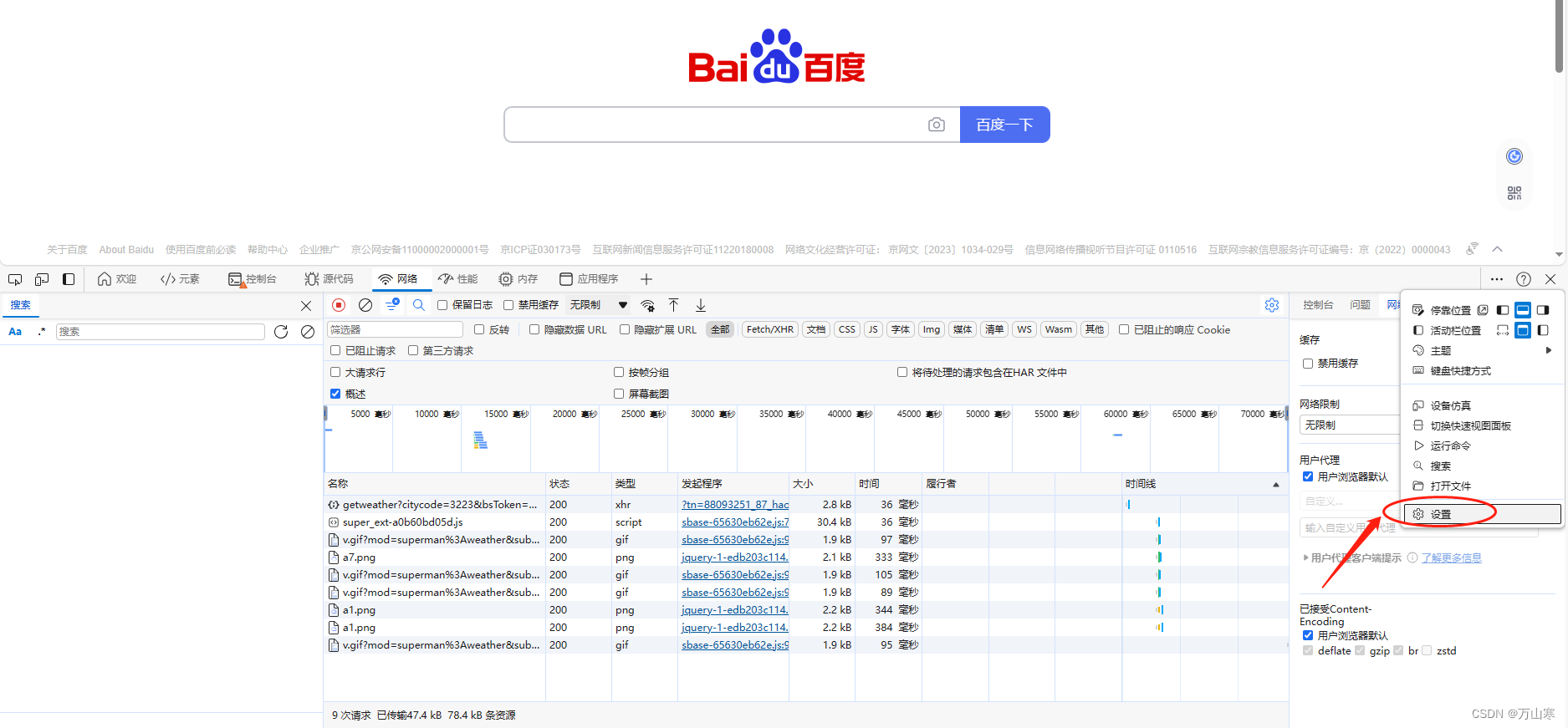Viewport: 1568px width, 728px height.
Task: Clear the search results icon
Action: [308, 332]
